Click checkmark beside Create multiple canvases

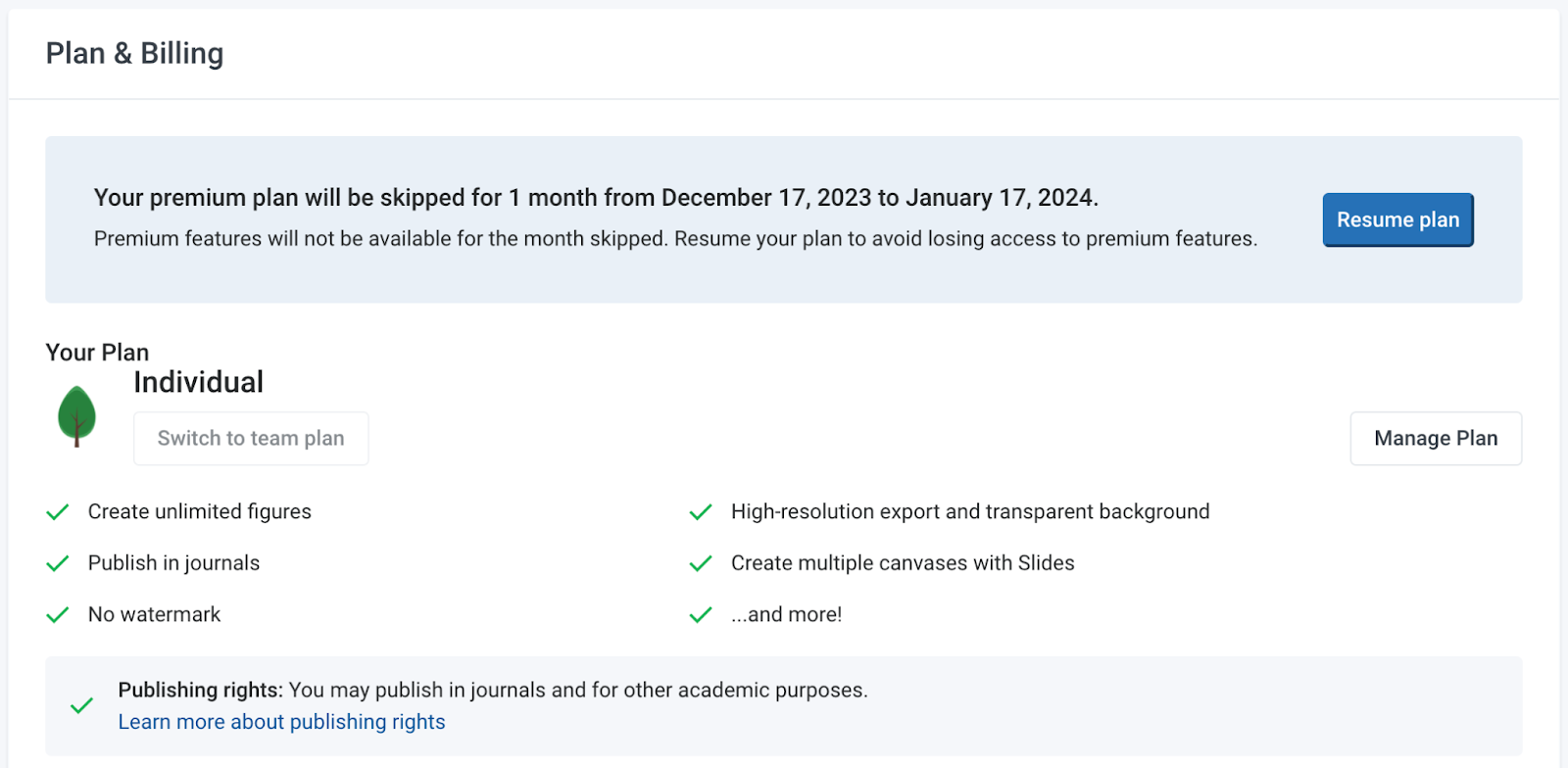click(701, 563)
